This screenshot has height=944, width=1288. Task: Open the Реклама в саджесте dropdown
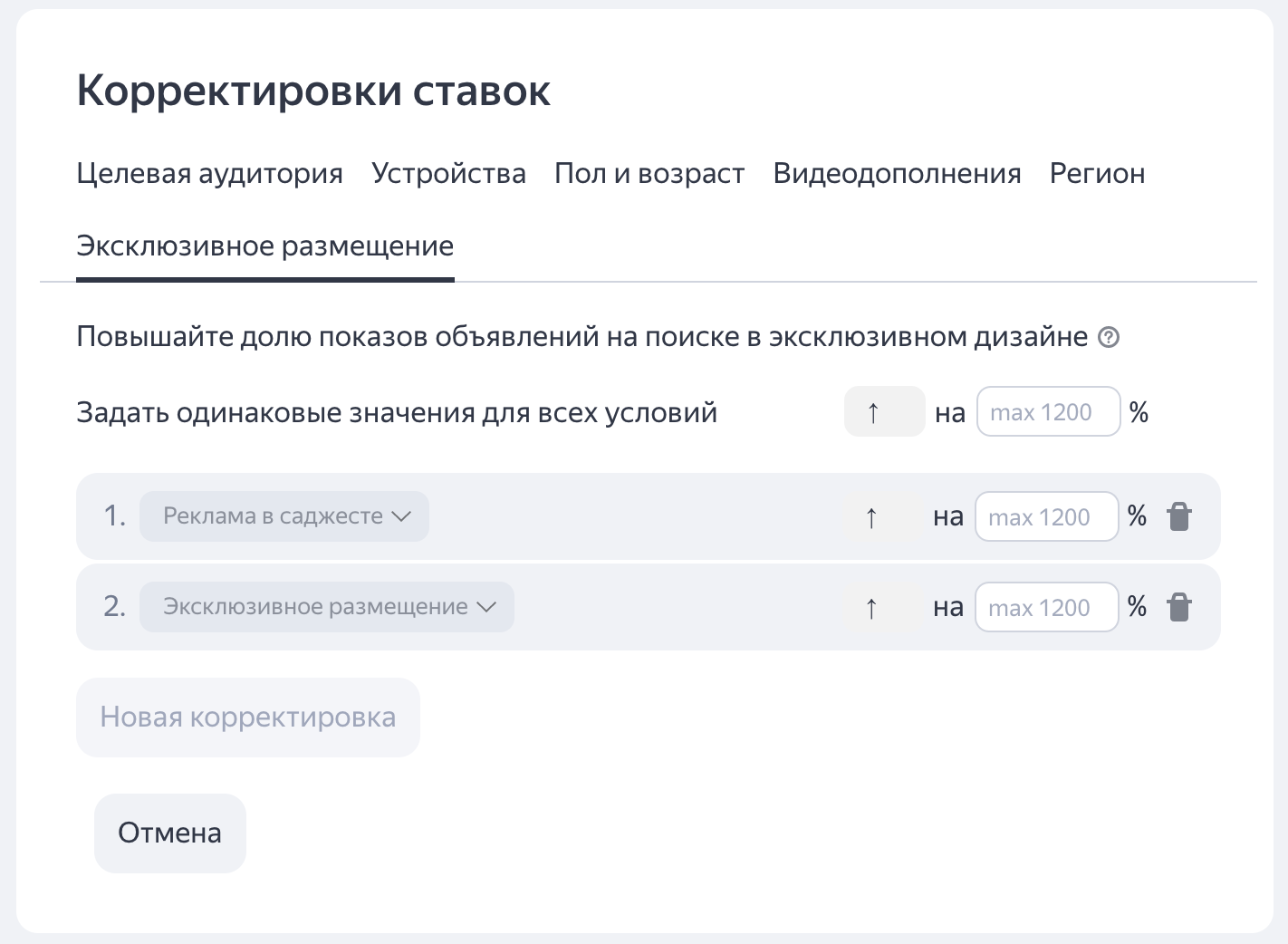(284, 516)
